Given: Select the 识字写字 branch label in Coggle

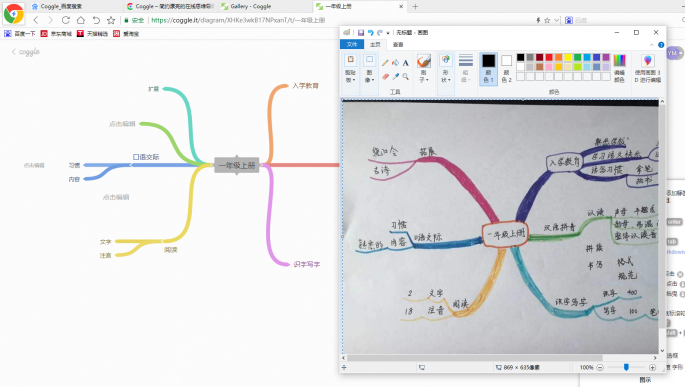Looking at the screenshot, I should pos(307,264).
